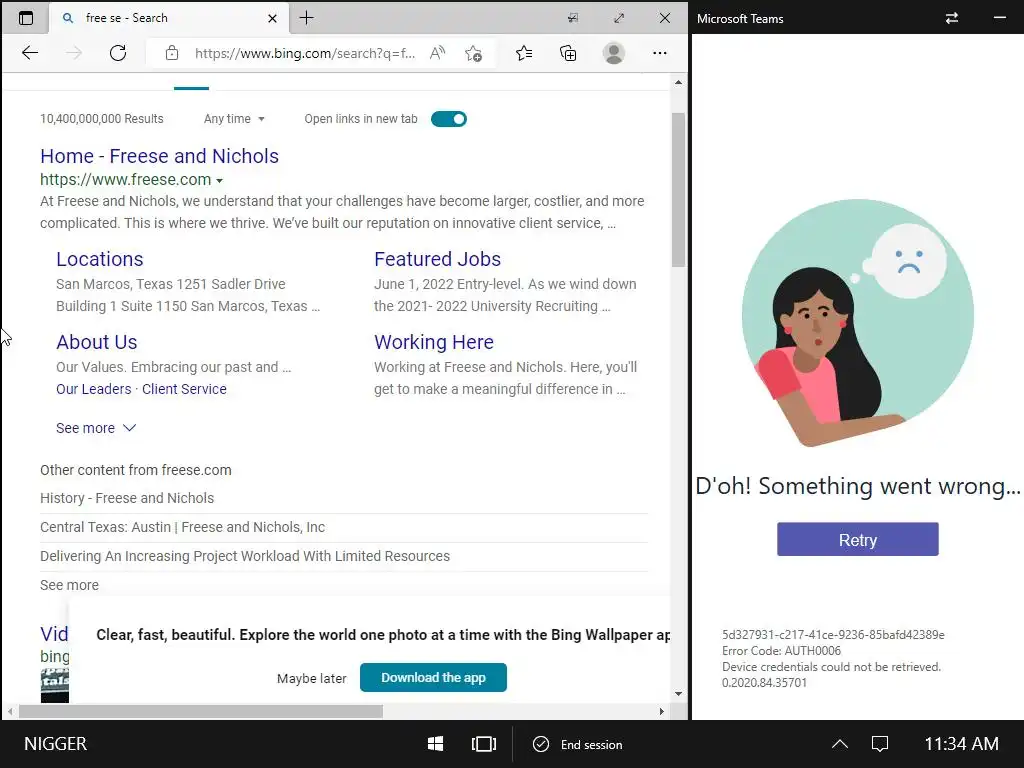Click the vertical scrollbar up arrow
Viewport: 1024px width, 768px height.
[x=679, y=82]
